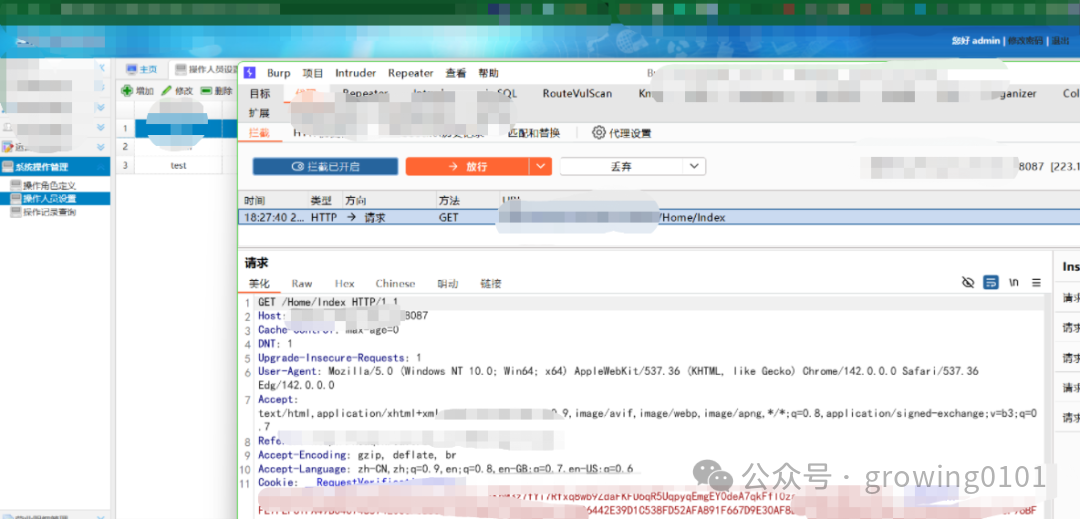Toggle hide non-printable eye-slash icon
The width and height of the screenshot is (1080, 519).
point(968,282)
